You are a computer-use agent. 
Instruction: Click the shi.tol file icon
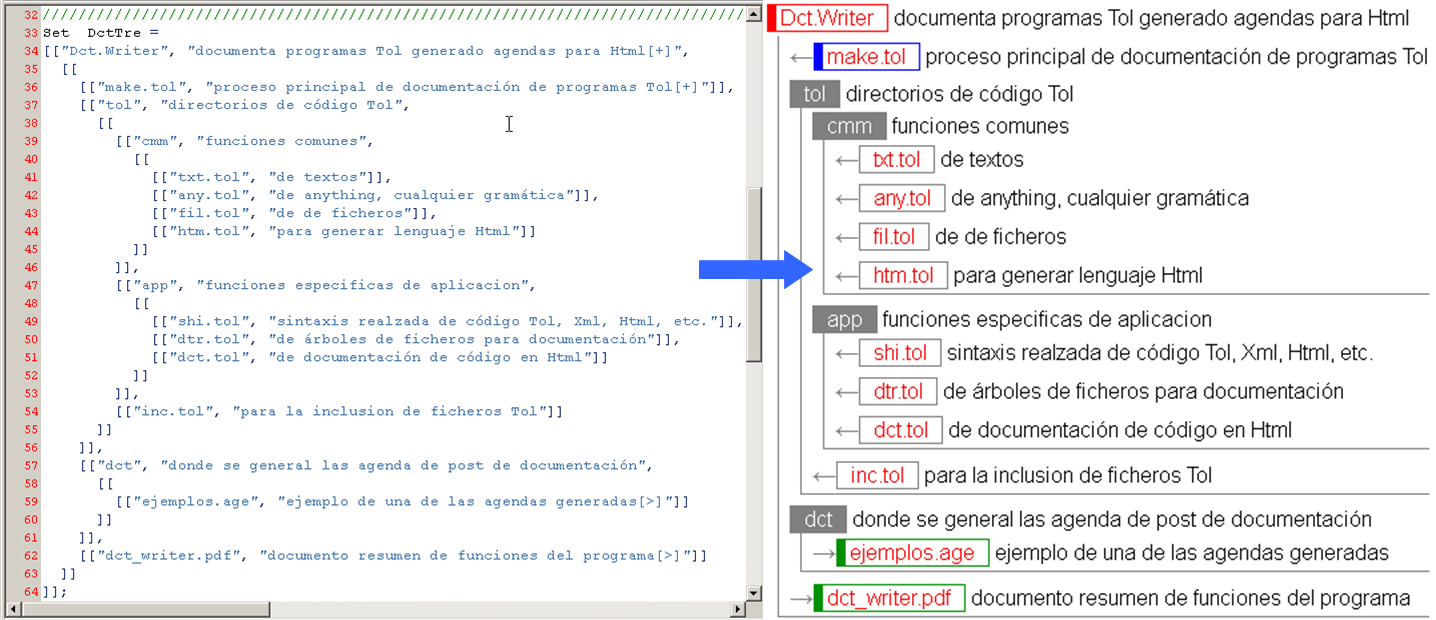pos(899,352)
